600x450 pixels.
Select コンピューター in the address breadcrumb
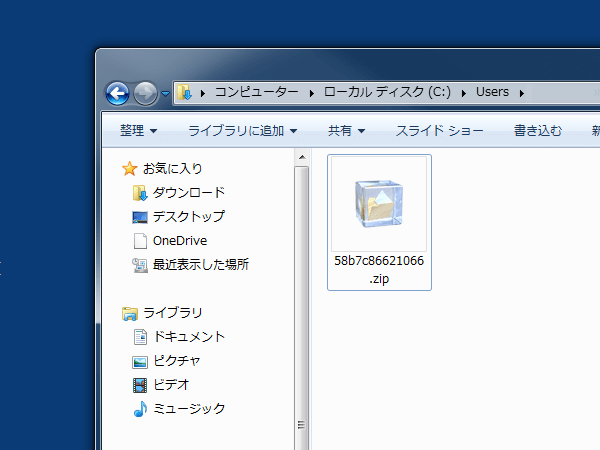pyautogui.click(x=258, y=92)
